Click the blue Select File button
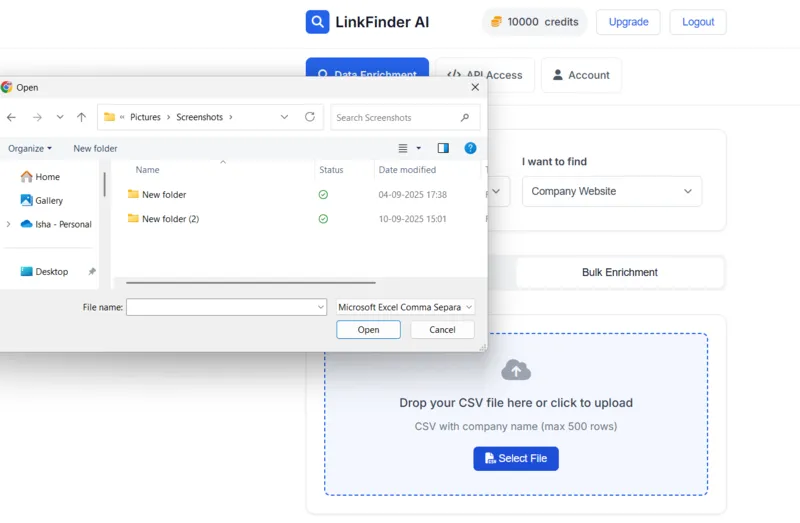The height and width of the screenshot is (523, 800). pyautogui.click(x=516, y=458)
